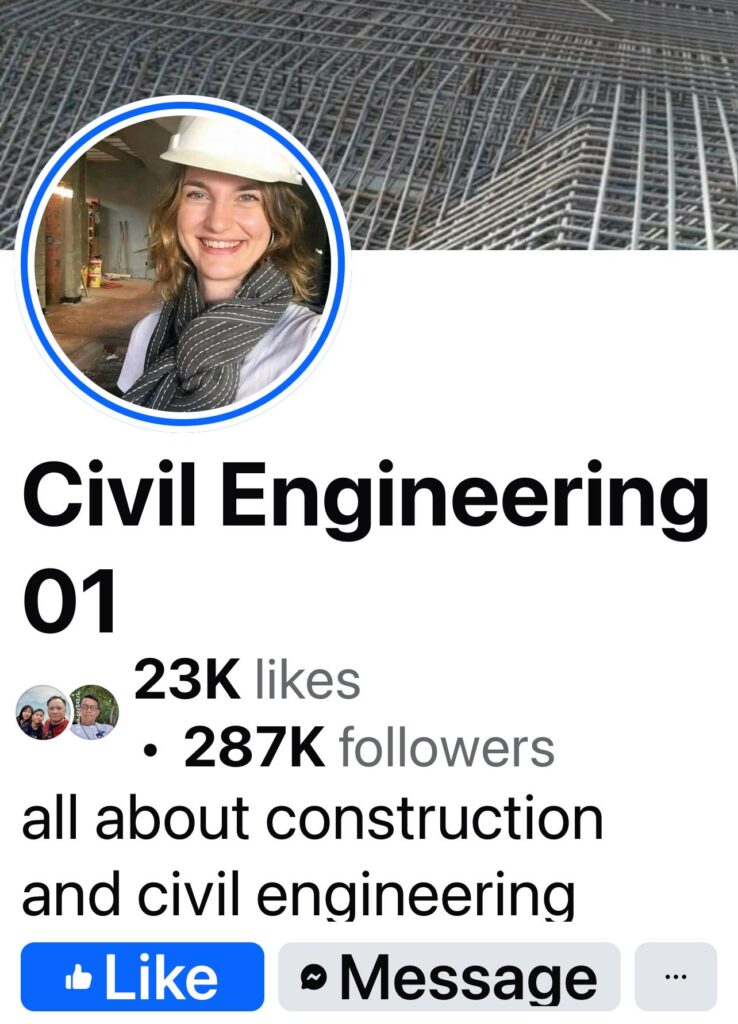
Task: Tap the Messenger icon beside Message
Action: pos(313,978)
